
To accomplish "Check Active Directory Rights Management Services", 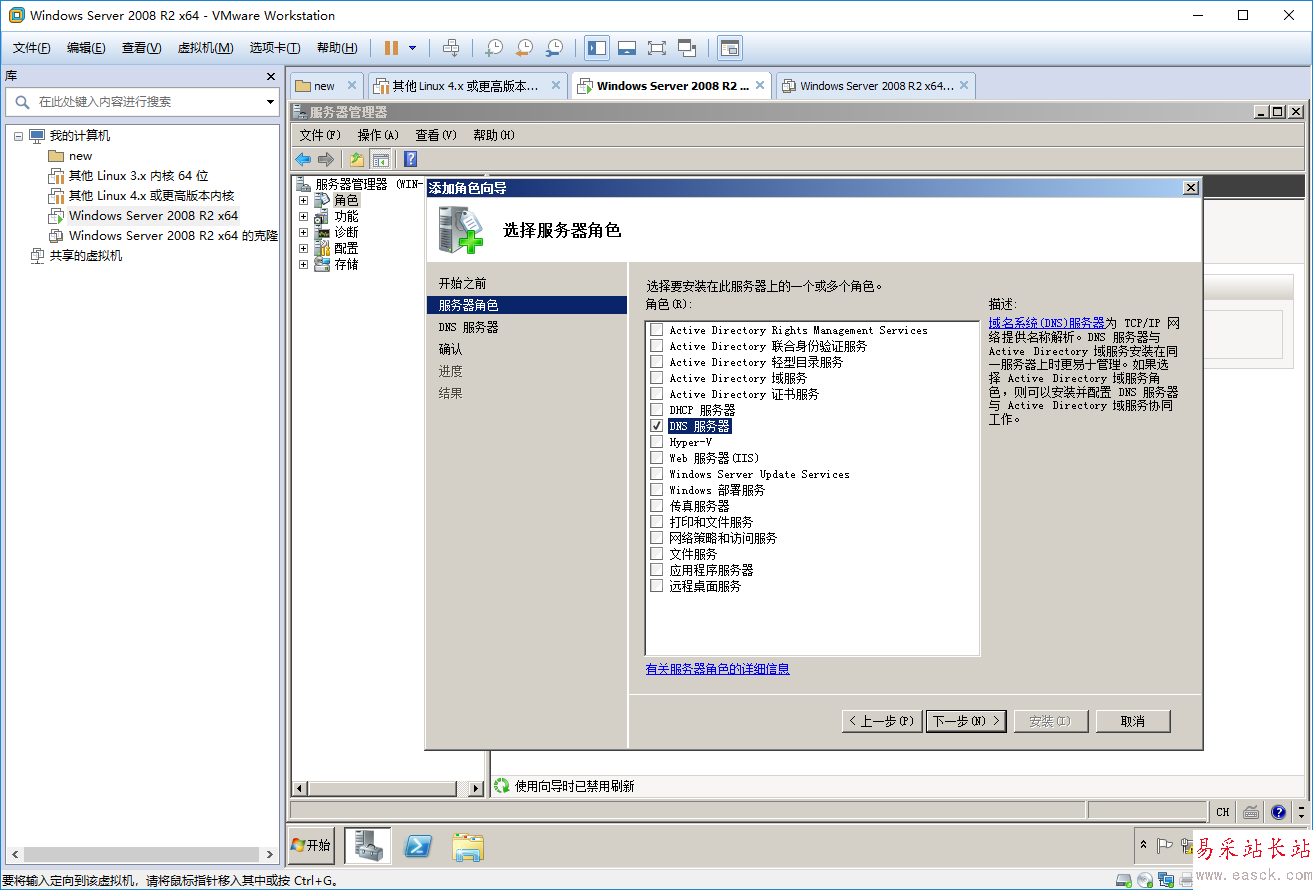I will [x=657, y=330].
